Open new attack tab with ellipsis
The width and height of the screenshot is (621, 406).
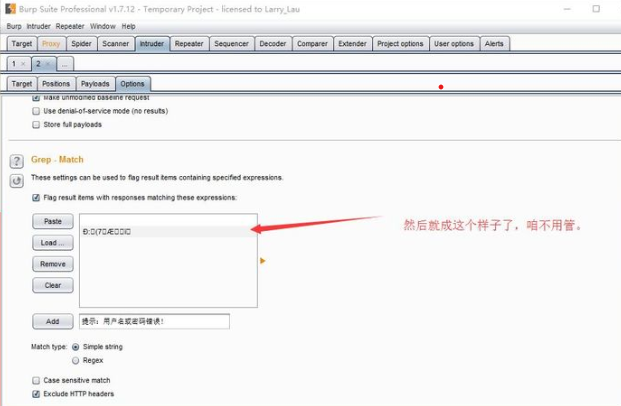tap(65, 64)
